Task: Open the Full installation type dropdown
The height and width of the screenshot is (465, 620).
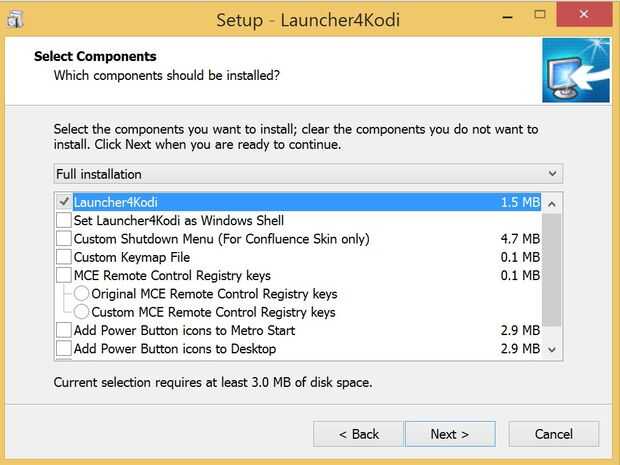Action: [309, 174]
